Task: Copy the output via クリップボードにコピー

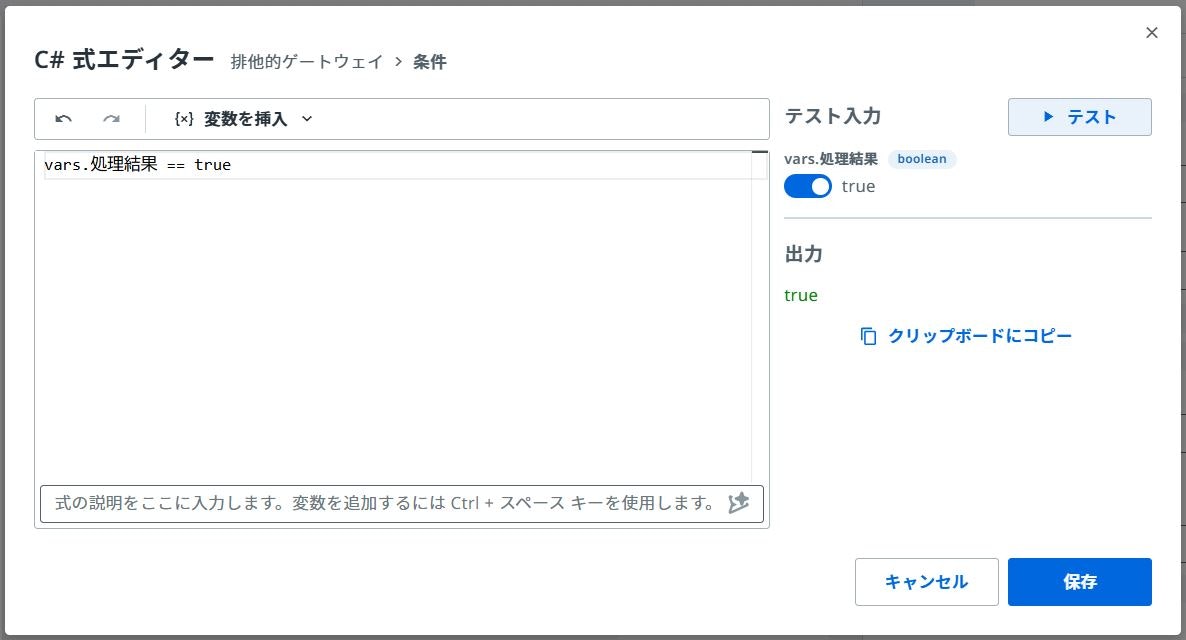Action: (978, 336)
